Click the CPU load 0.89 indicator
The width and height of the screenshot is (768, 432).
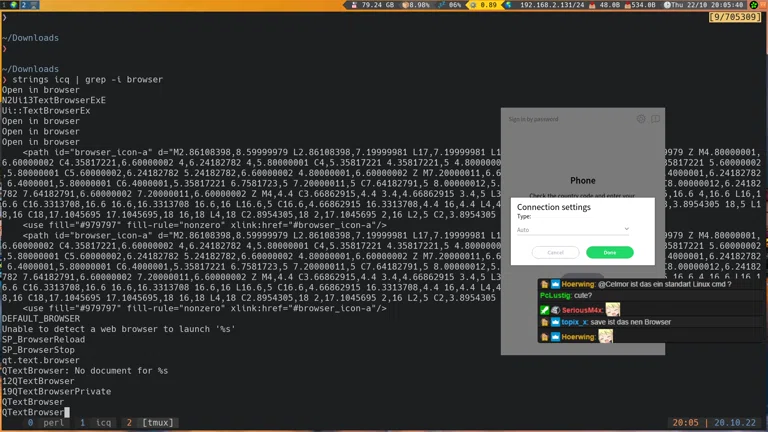point(488,5)
